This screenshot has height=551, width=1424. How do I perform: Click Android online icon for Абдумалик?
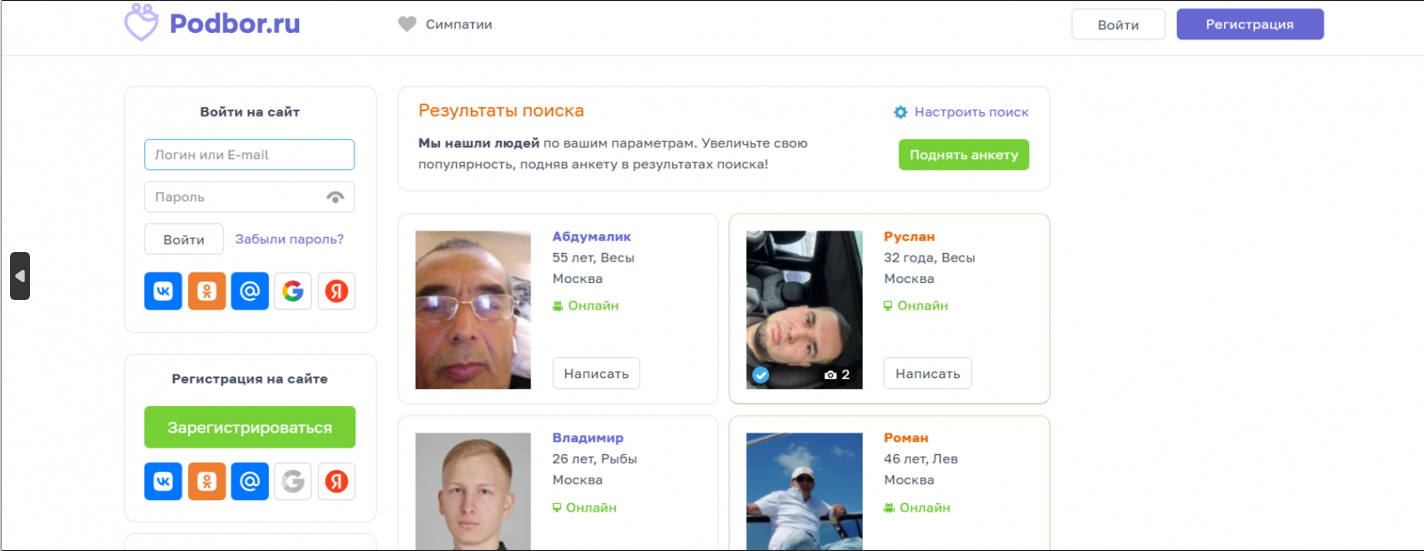point(558,306)
